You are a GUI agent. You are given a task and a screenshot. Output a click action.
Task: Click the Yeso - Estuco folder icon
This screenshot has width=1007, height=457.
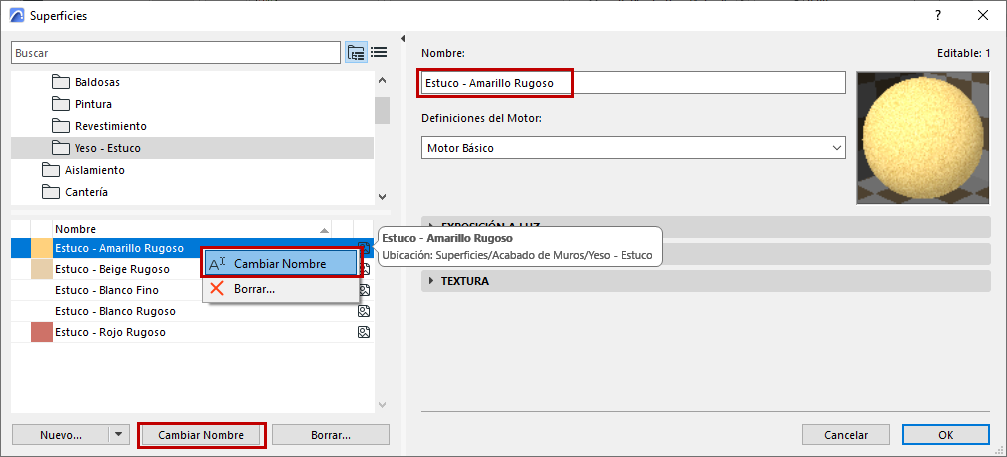point(60,148)
